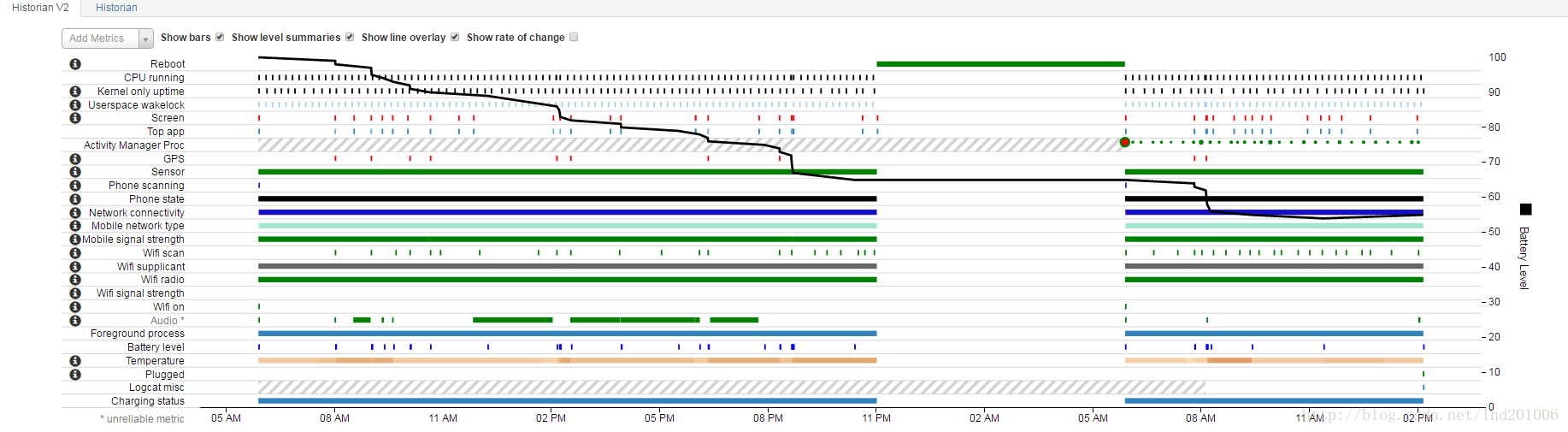This screenshot has height=432, width=1568.
Task: Open the Wifi scan info icon
Action: 75,253
